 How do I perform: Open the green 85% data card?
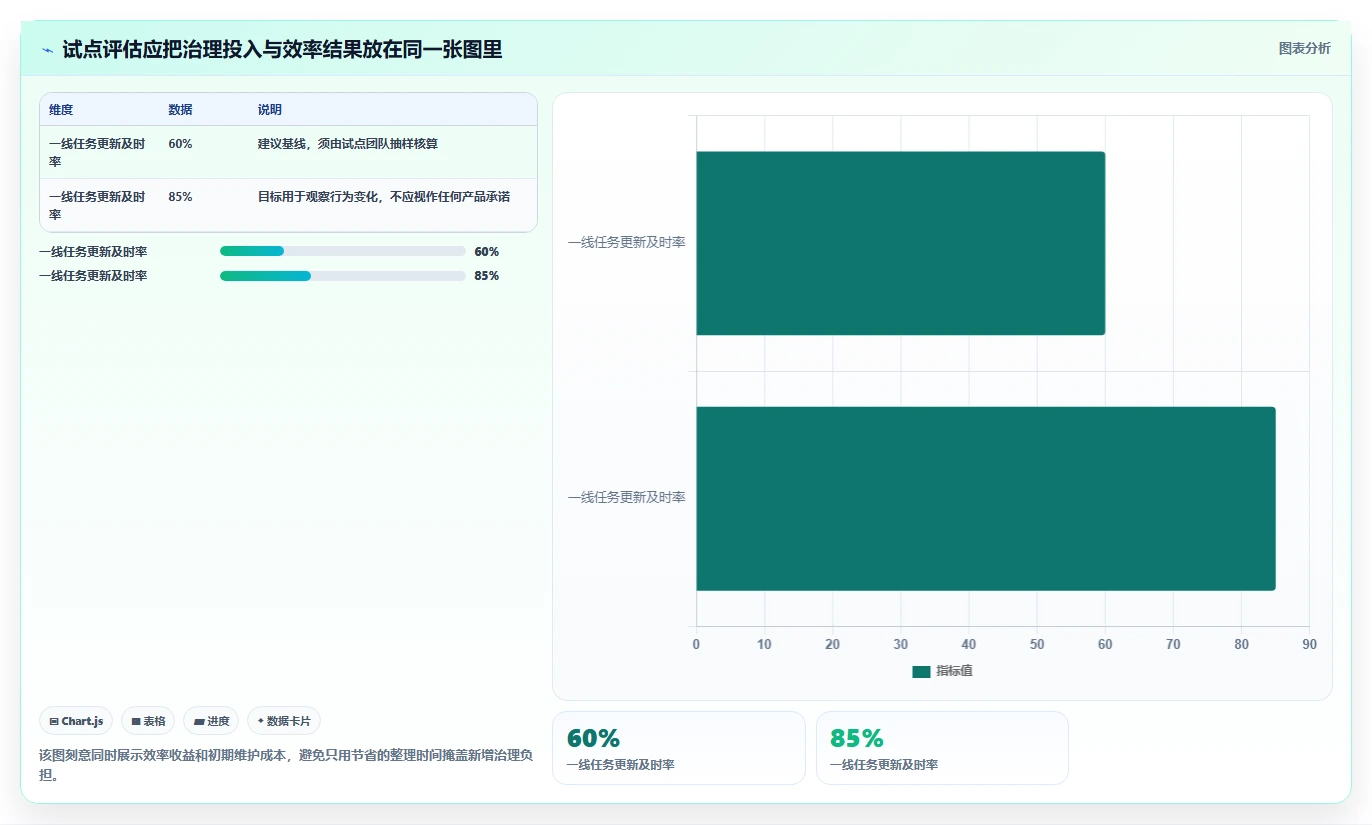coord(942,748)
